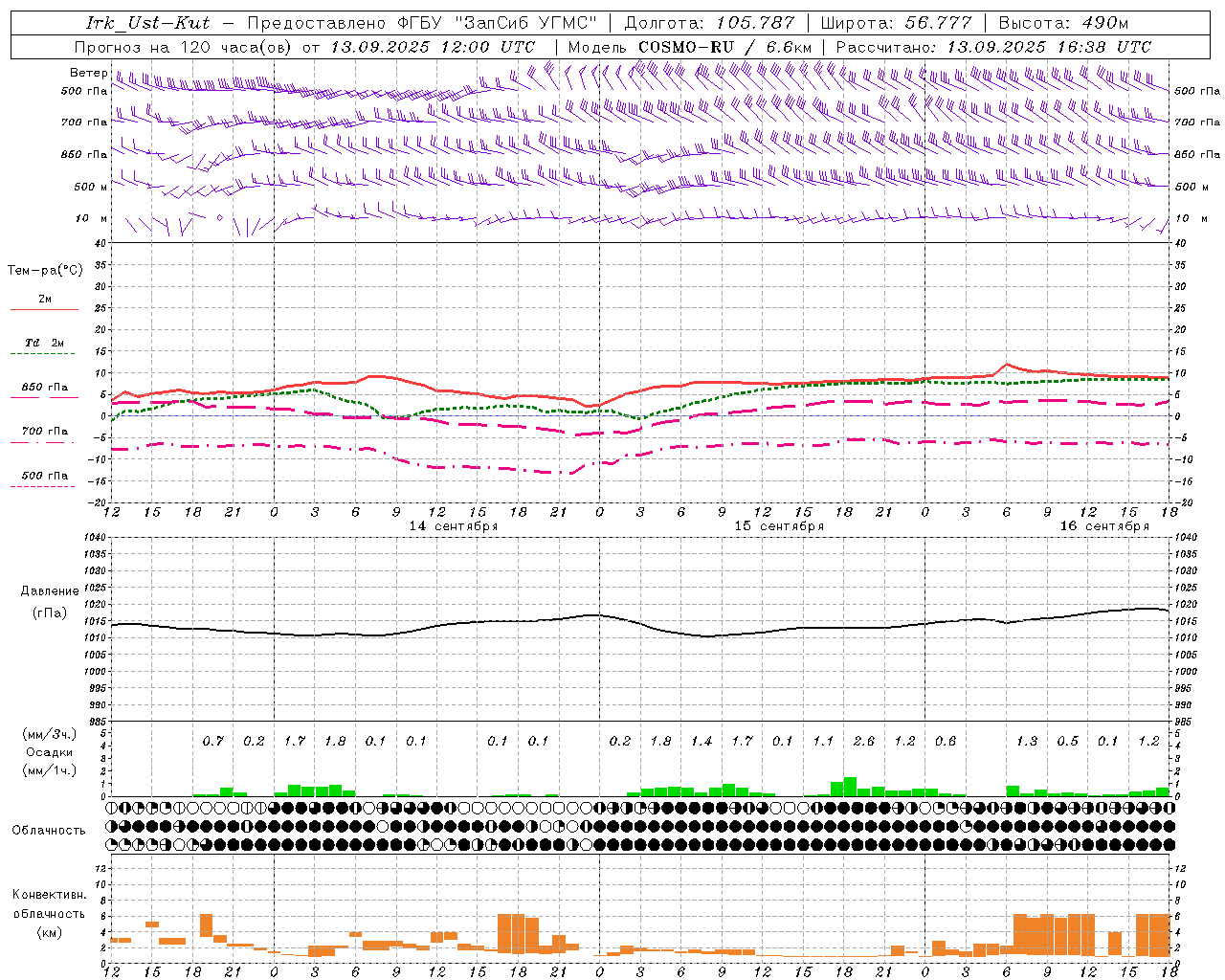
Task: Click the tallest green precipitation bar
Action: [x=850, y=787]
